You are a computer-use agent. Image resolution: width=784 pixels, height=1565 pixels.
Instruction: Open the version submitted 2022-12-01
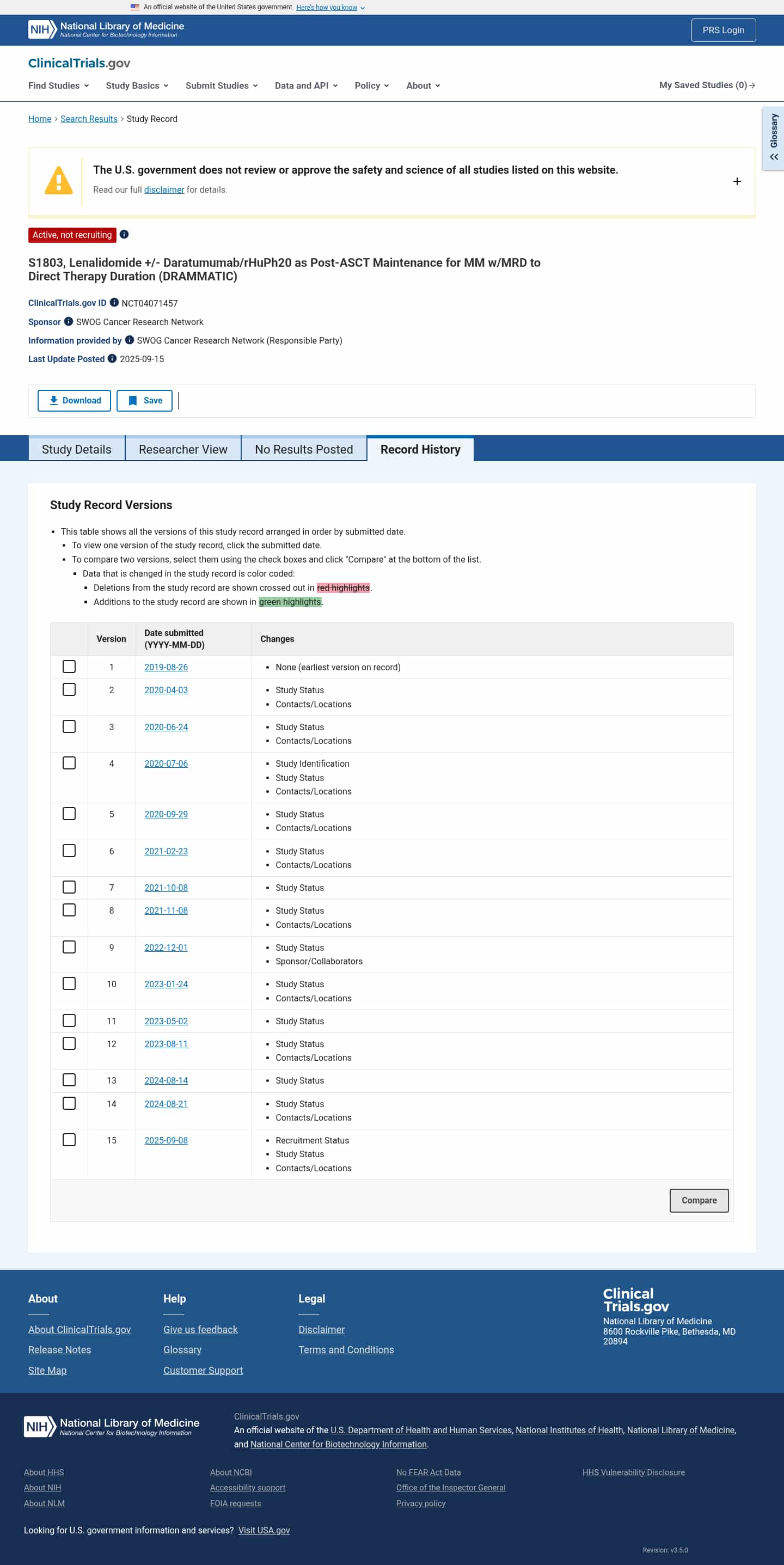[x=166, y=947]
